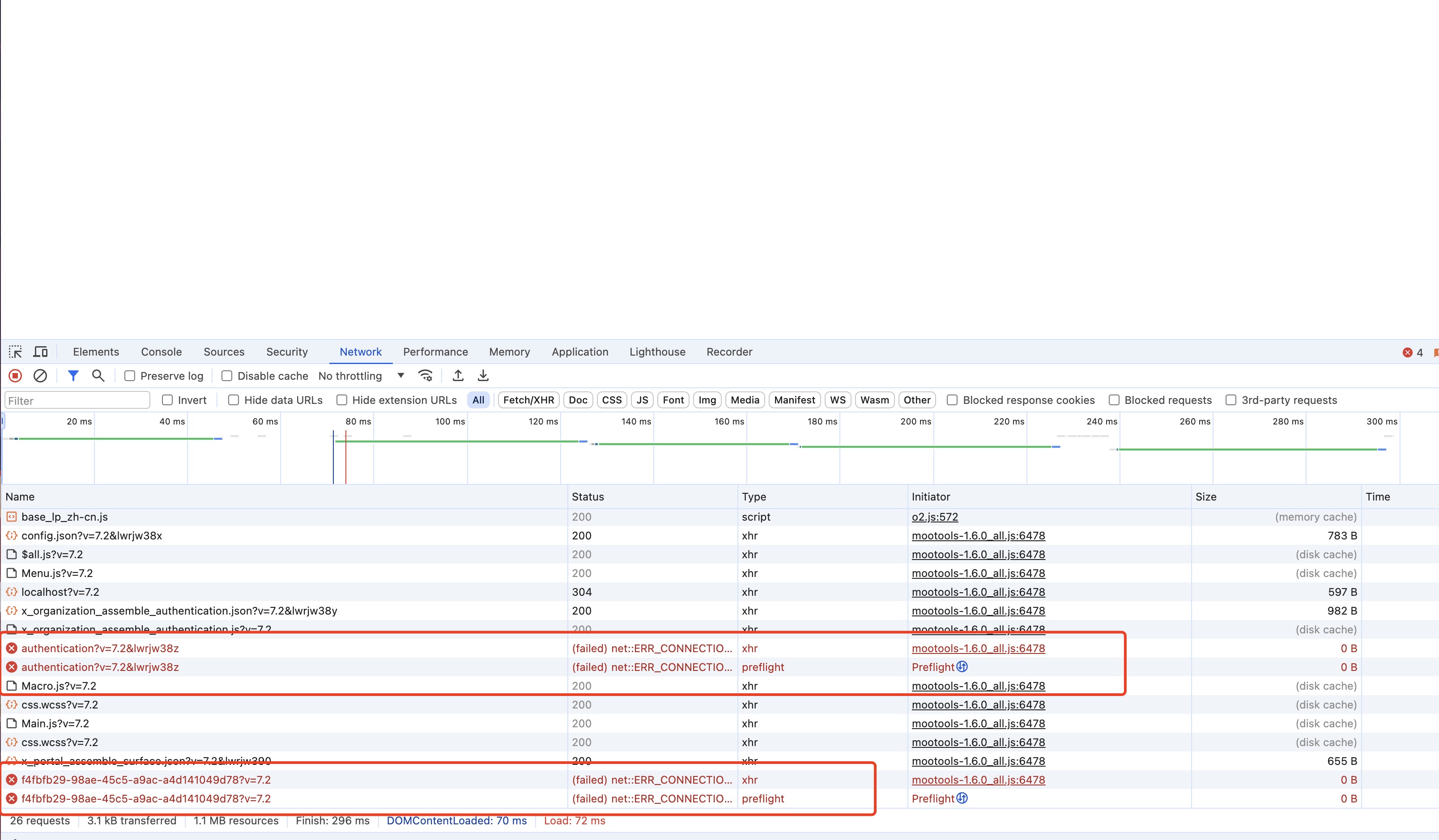Click the import HAR upload icon
The height and width of the screenshot is (840, 1439).
point(458,375)
